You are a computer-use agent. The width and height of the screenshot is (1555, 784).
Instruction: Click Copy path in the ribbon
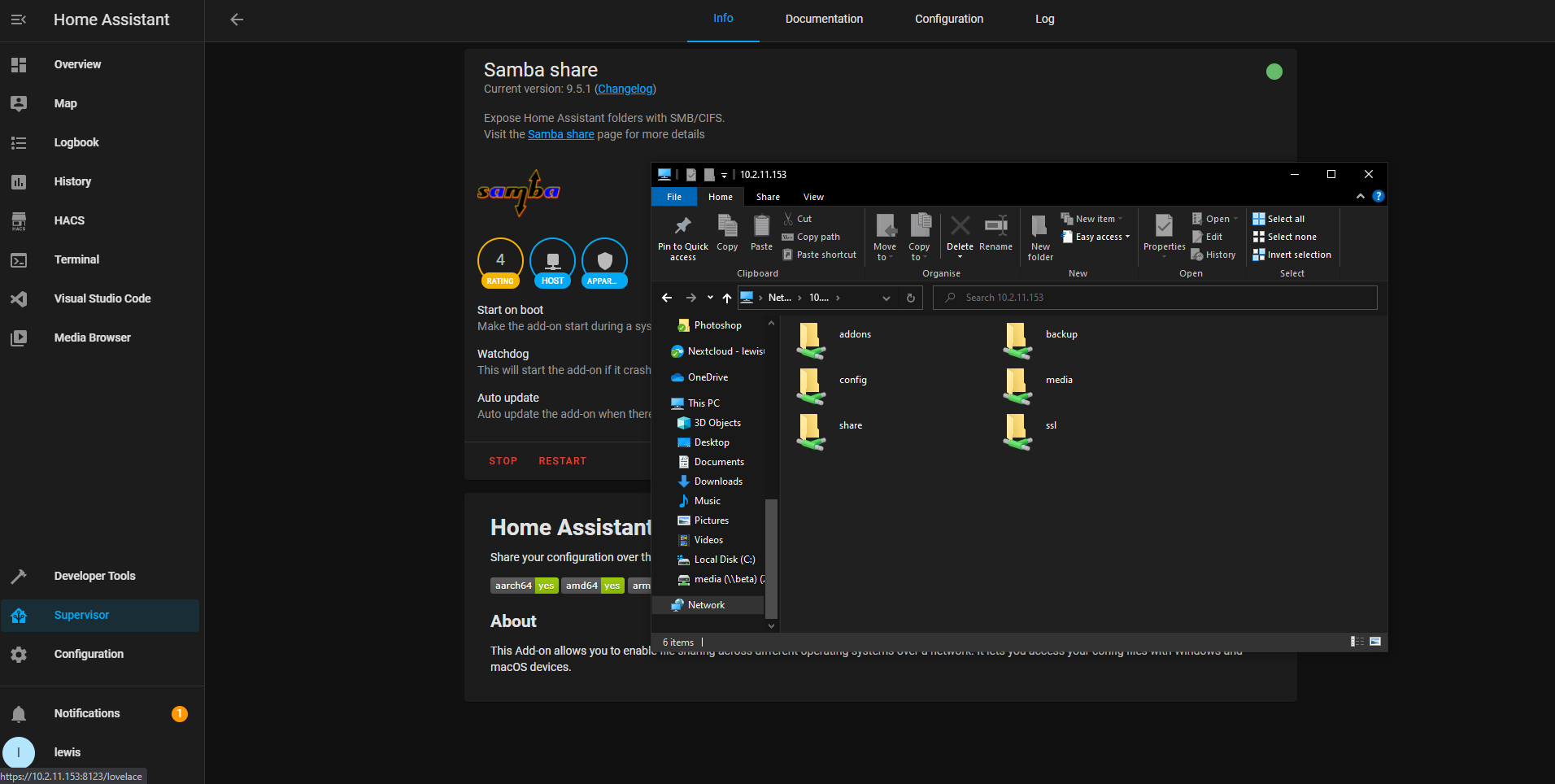coord(811,237)
